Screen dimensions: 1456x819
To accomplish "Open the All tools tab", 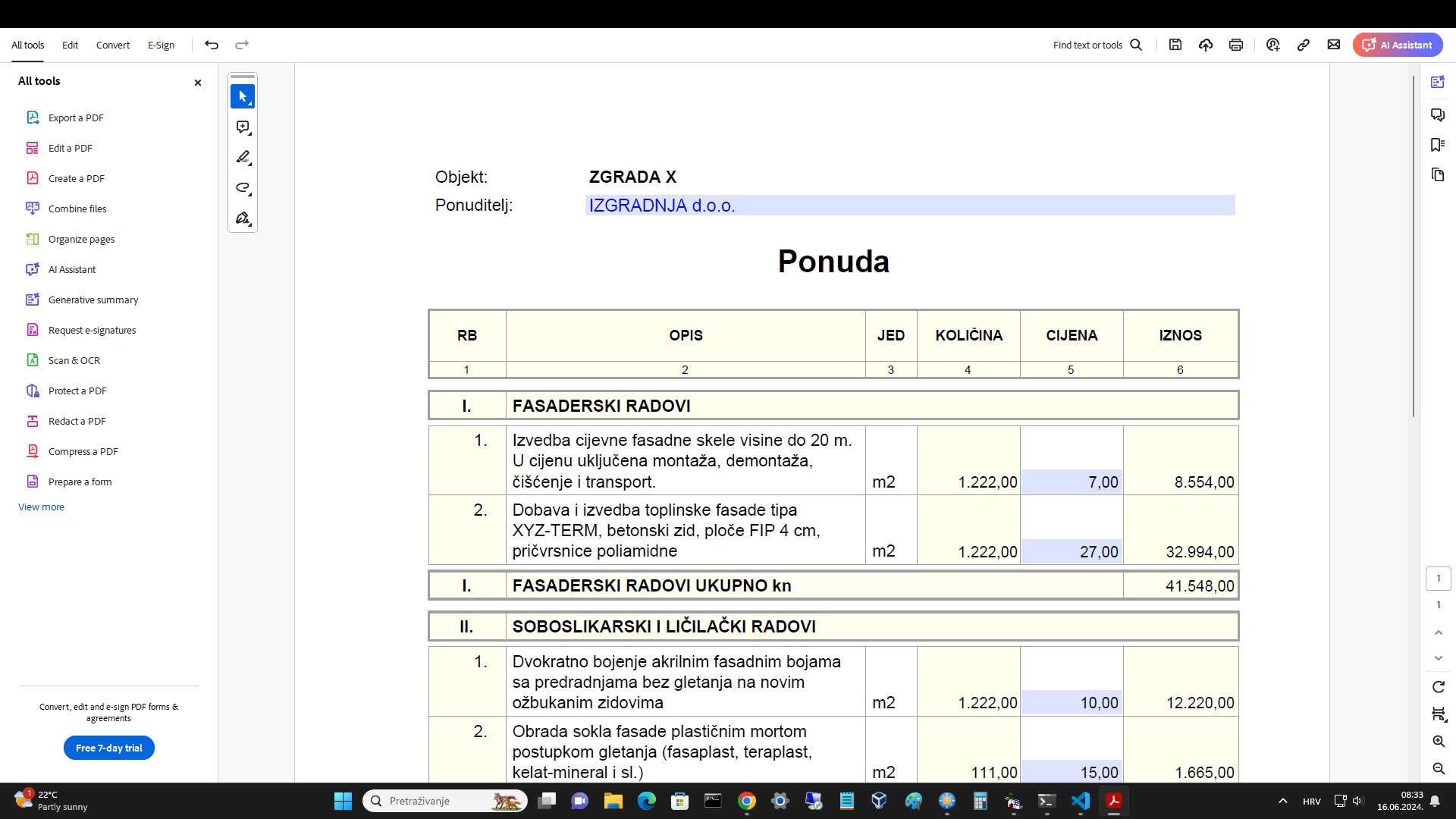I will (27, 45).
